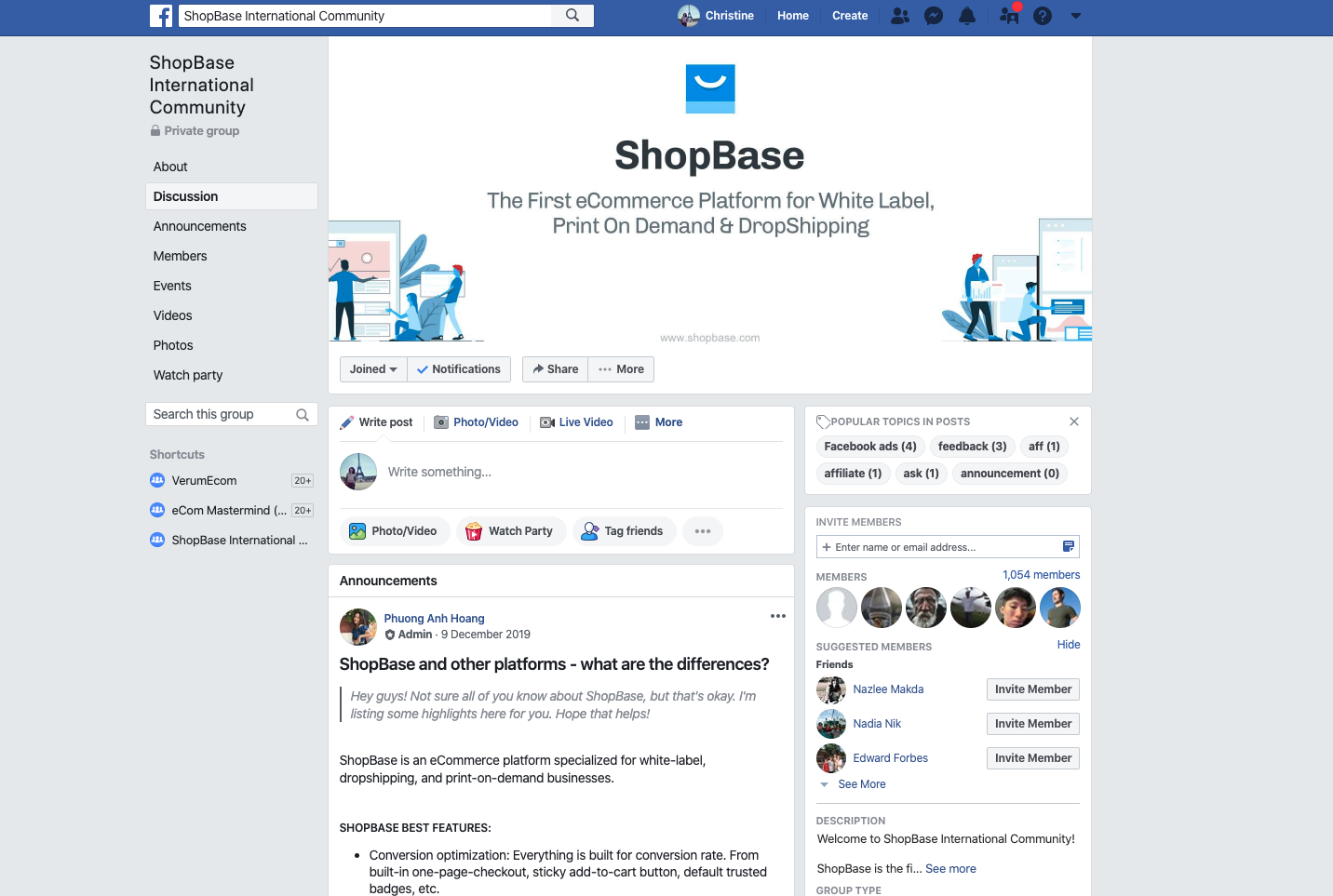Switch to the Live Video composer tab
The image size is (1333, 896).
pos(577,422)
